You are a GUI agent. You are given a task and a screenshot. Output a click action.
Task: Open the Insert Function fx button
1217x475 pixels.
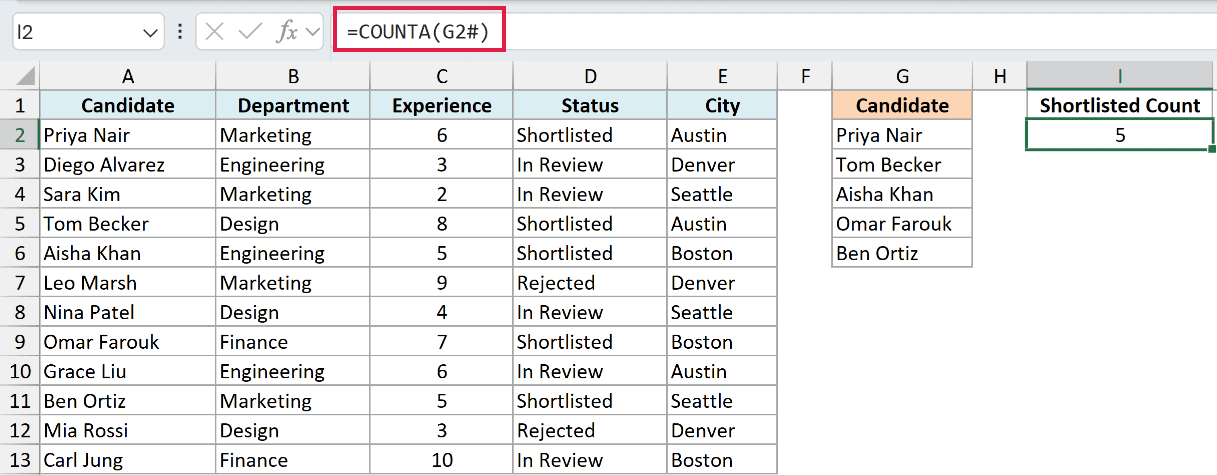(287, 31)
